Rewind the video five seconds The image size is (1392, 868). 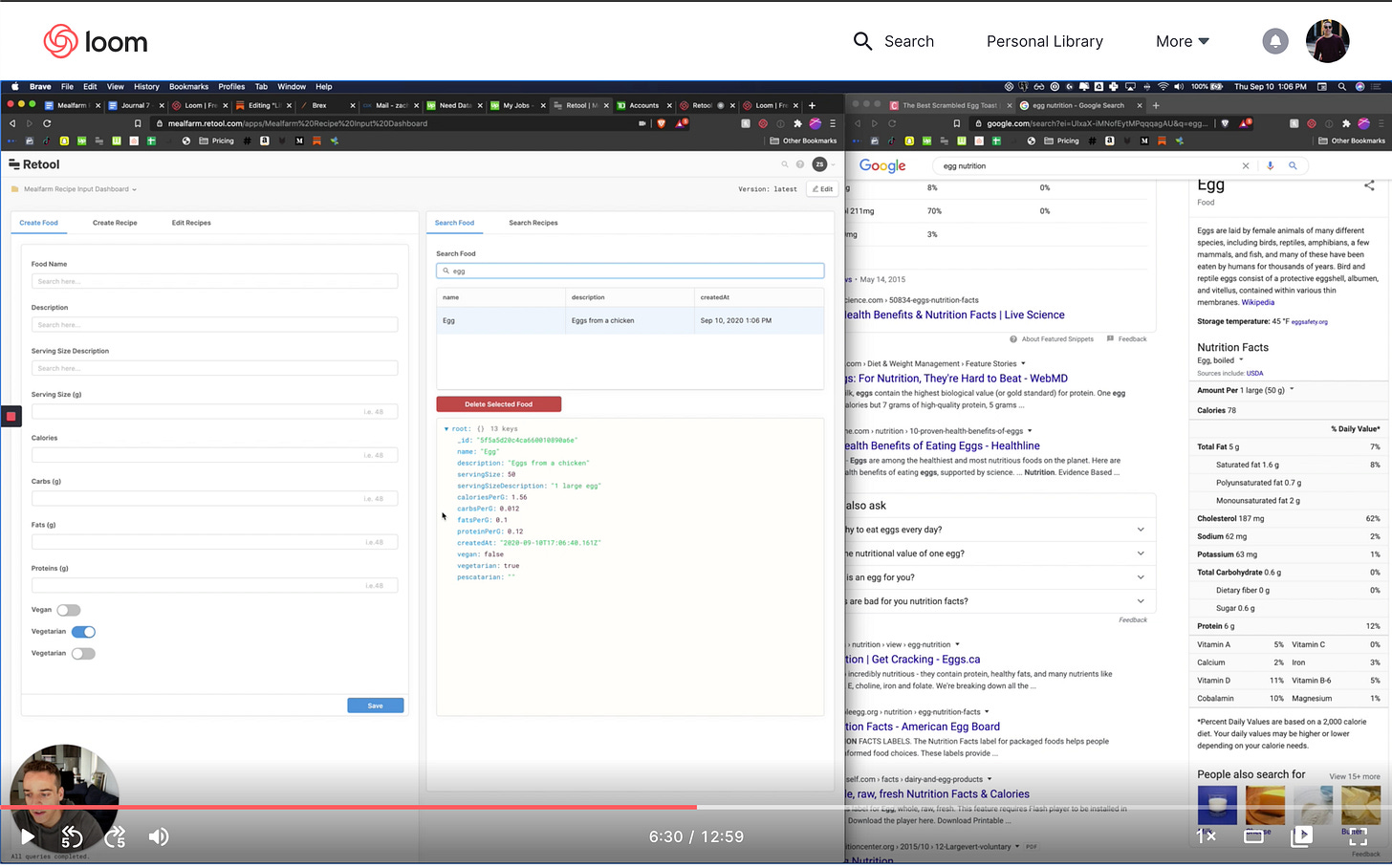72,837
